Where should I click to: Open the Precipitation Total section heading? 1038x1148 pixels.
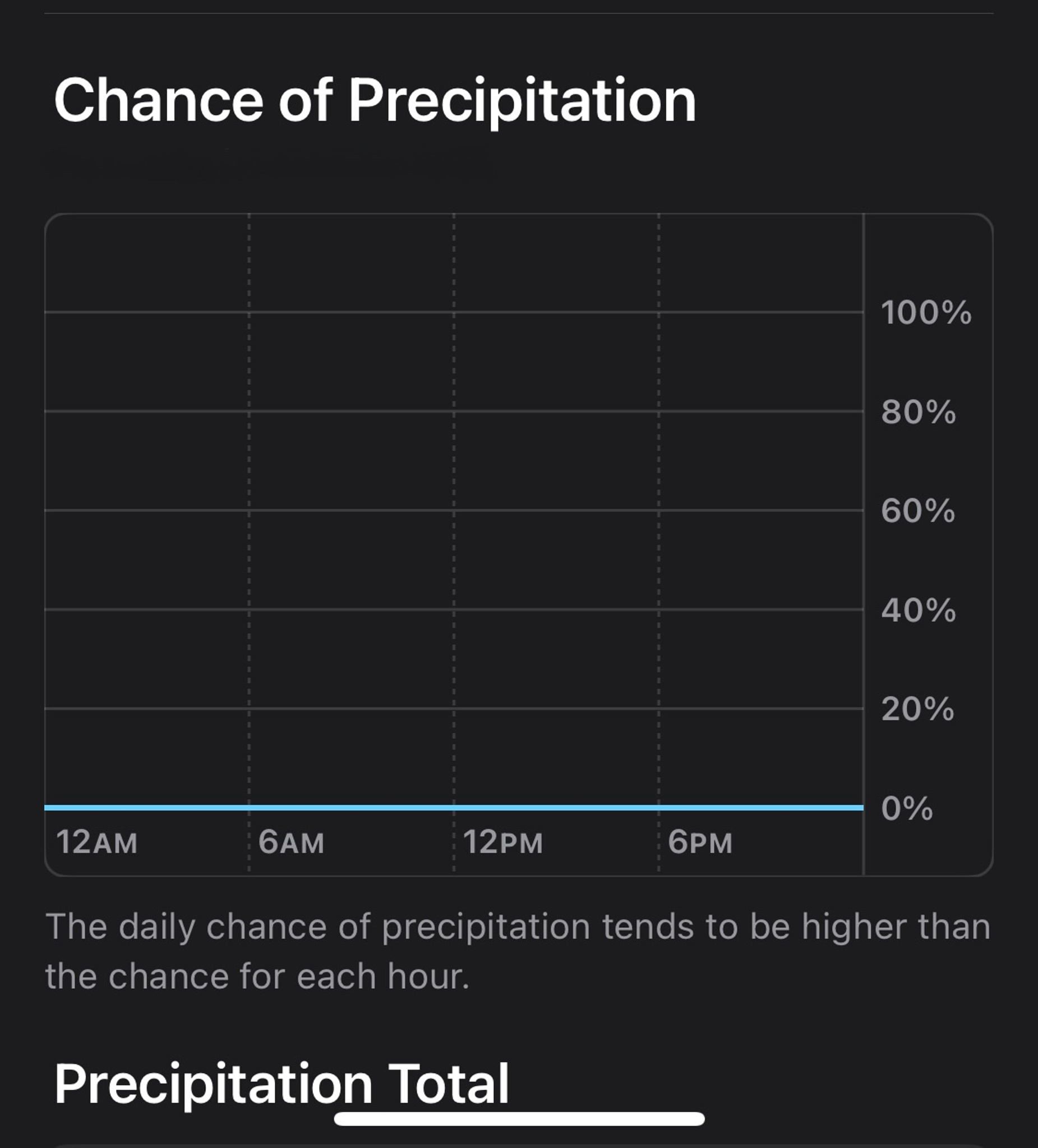(282, 1084)
